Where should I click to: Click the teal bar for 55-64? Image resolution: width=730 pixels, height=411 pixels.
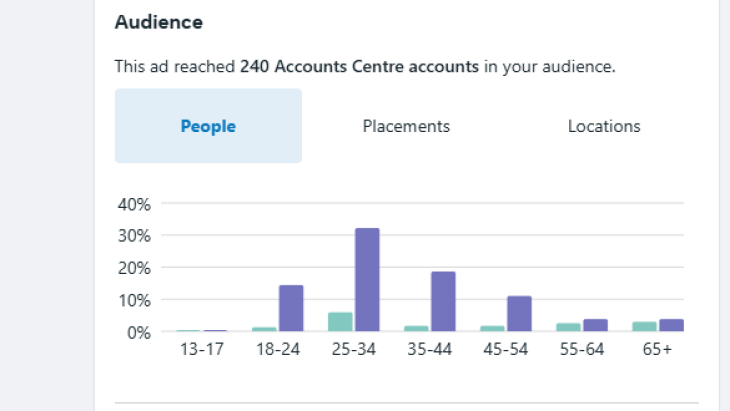click(x=568, y=327)
